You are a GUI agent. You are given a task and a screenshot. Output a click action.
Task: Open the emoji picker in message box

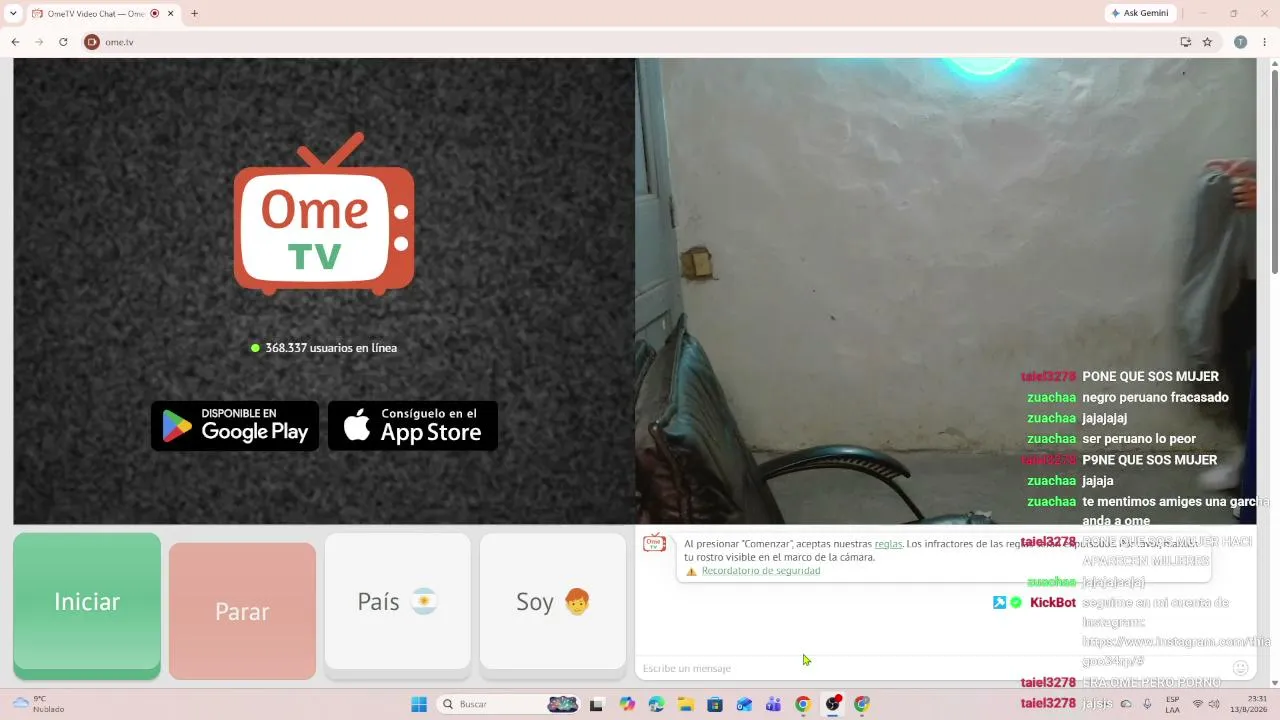click(1240, 668)
